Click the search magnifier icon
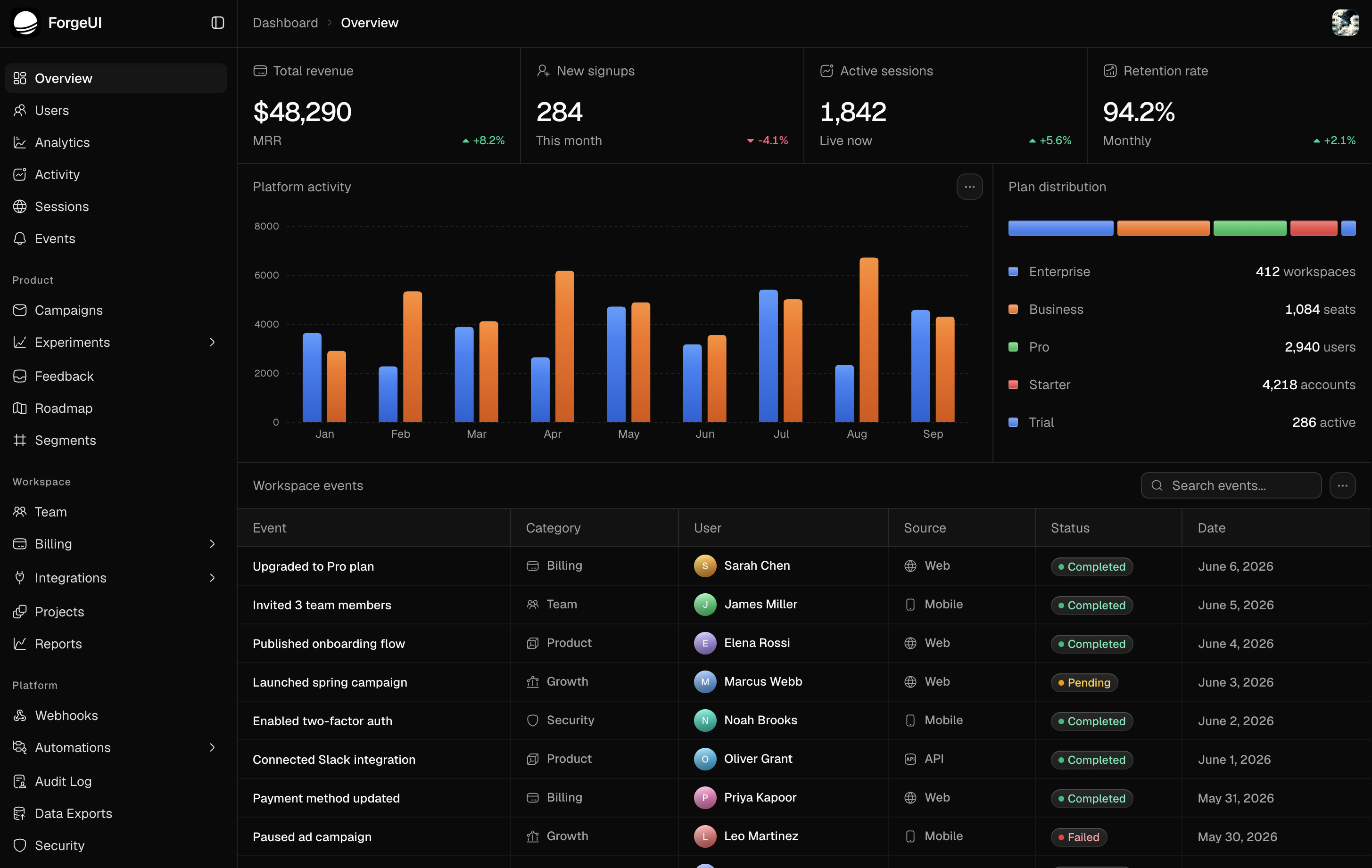 pyautogui.click(x=1157, y=485)
